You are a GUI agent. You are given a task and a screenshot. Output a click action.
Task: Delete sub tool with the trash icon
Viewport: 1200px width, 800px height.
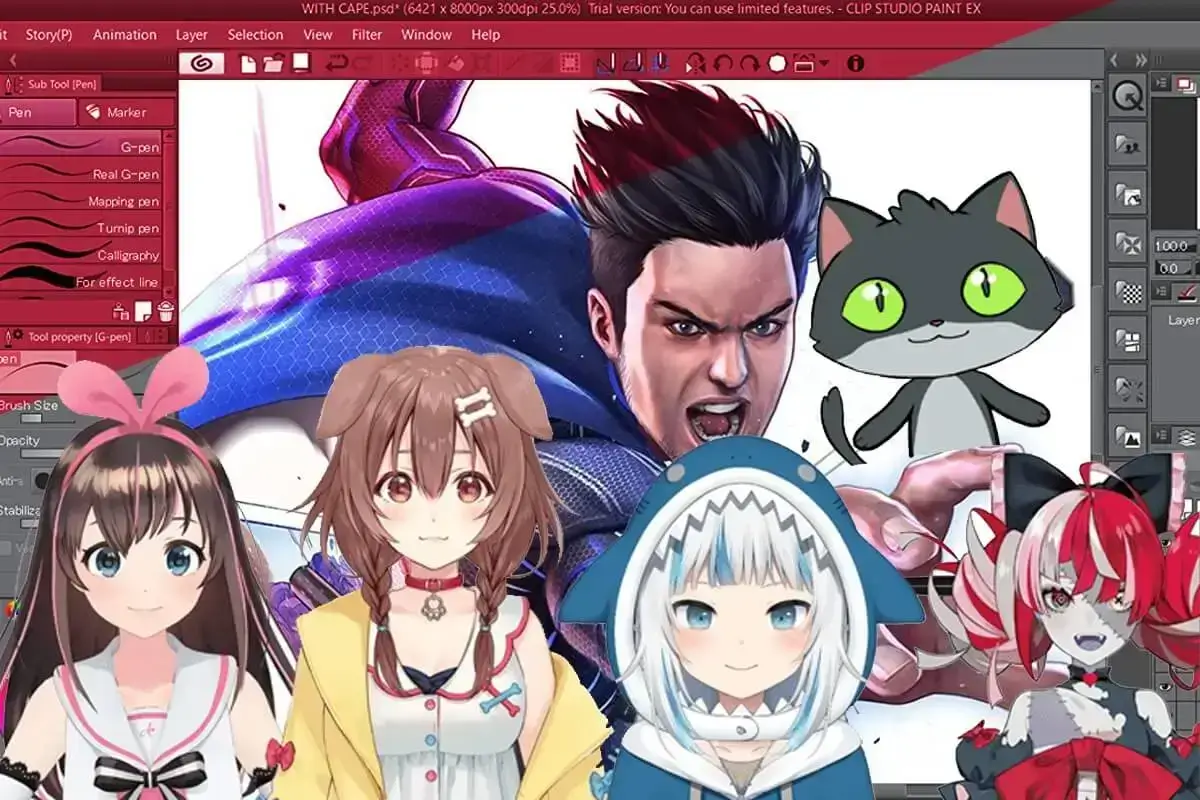[165, 310]
